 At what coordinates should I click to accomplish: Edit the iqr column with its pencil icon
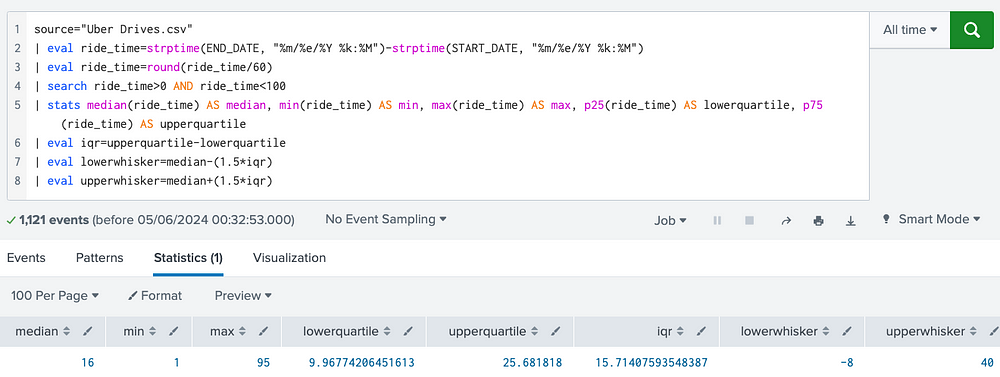pos(702,331)
